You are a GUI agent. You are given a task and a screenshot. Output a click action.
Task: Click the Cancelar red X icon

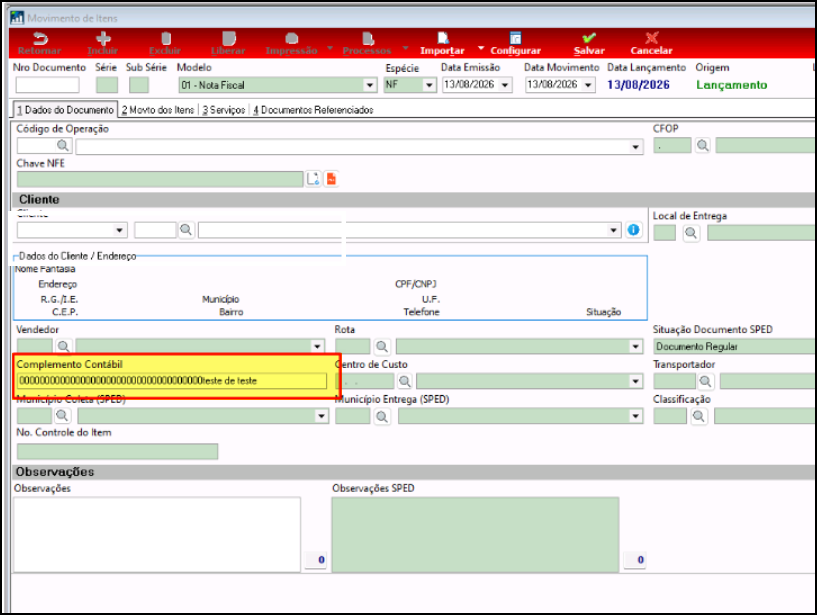pyautogui.click(x=651, y=38)
